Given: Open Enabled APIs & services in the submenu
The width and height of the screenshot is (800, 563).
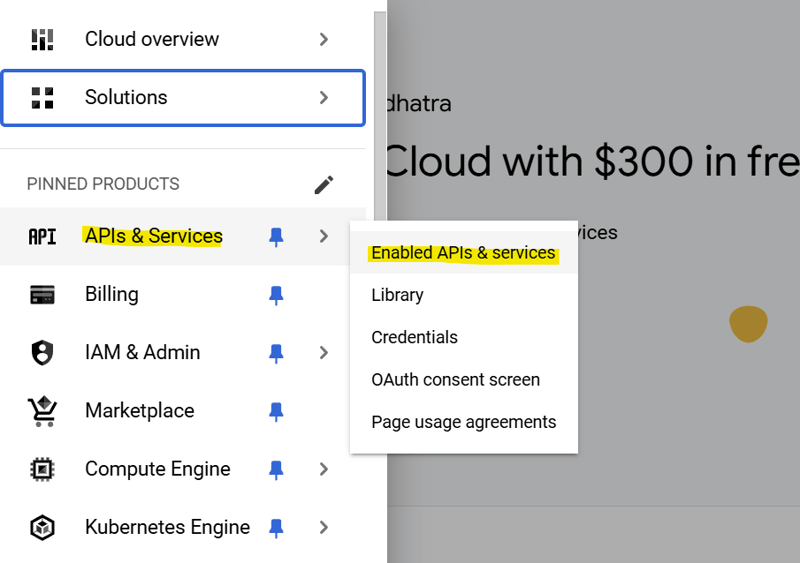Looking at the screenshot, I should (464, 253).
